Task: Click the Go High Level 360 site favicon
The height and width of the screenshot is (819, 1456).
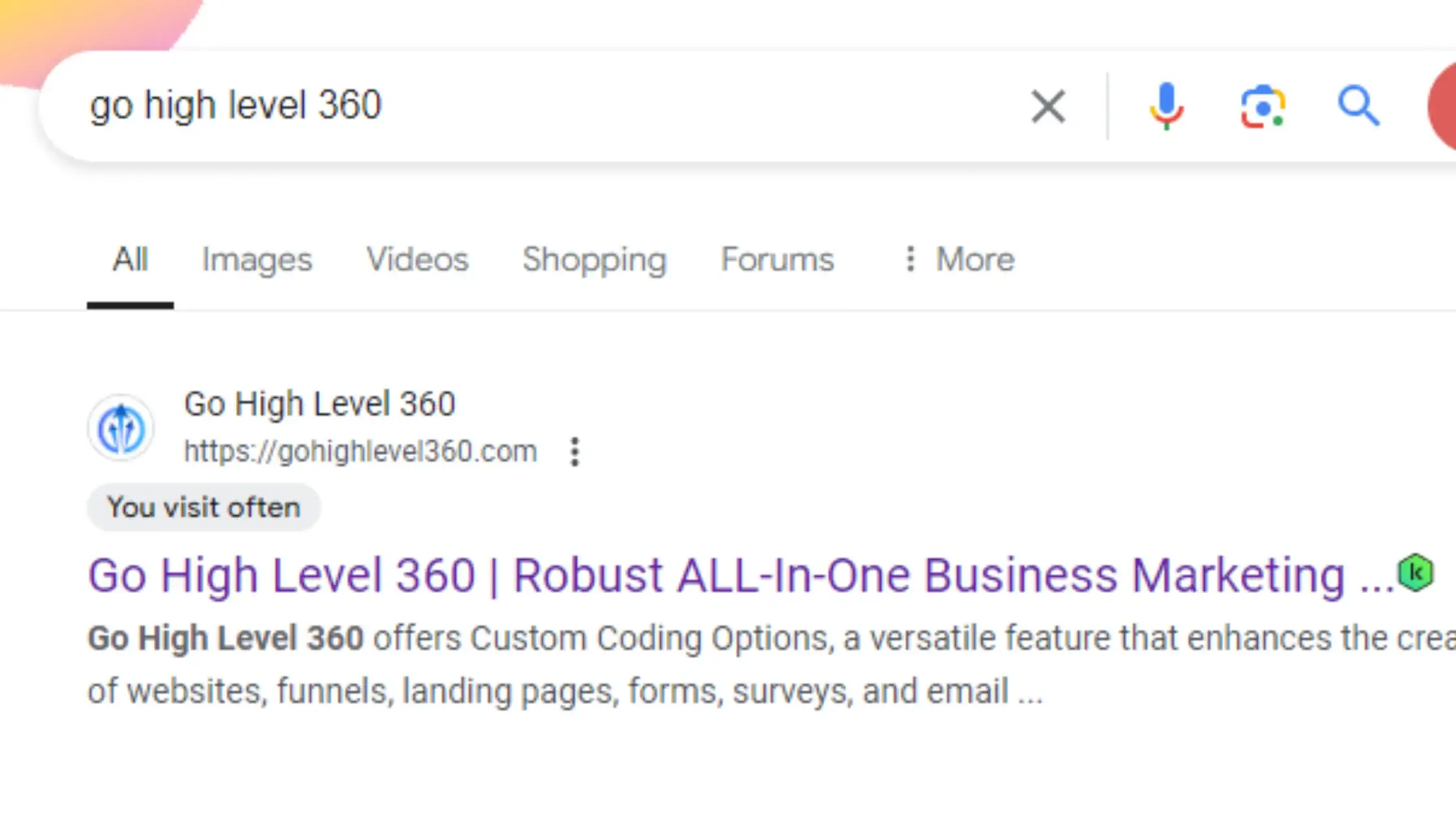Action: coord(121,427)
